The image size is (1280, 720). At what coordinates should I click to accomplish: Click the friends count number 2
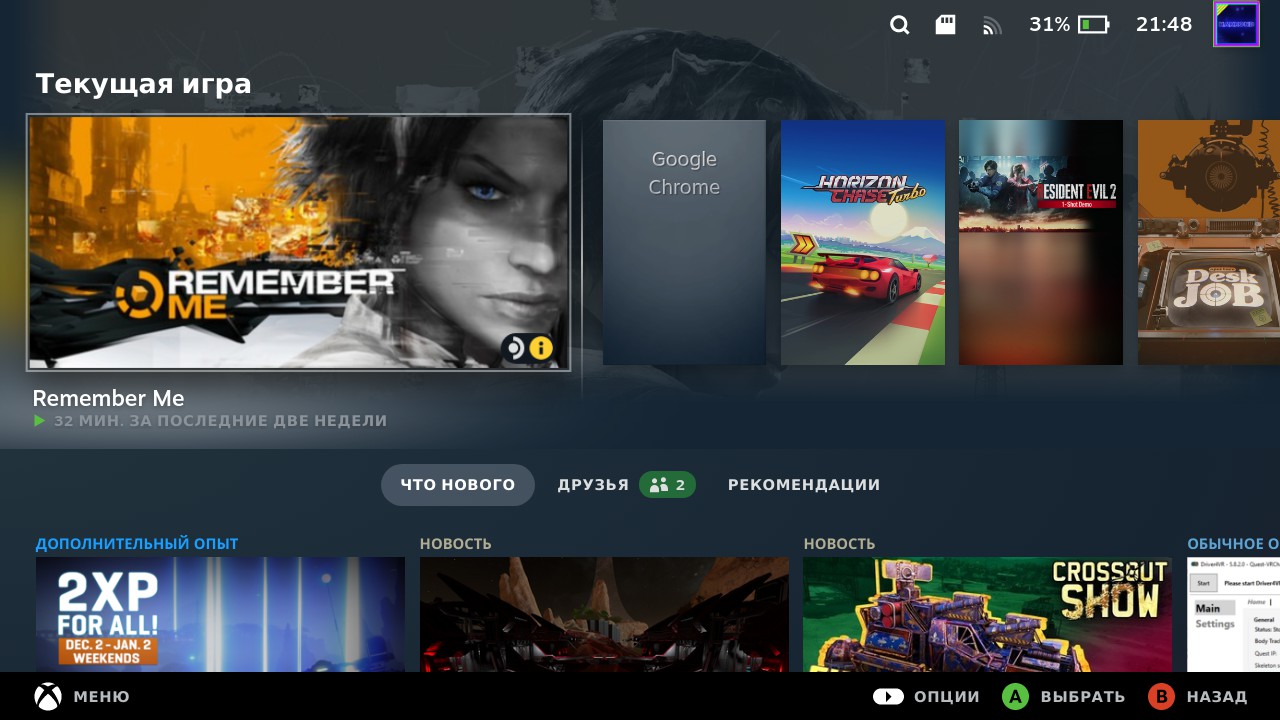click(x=681, y=485)
